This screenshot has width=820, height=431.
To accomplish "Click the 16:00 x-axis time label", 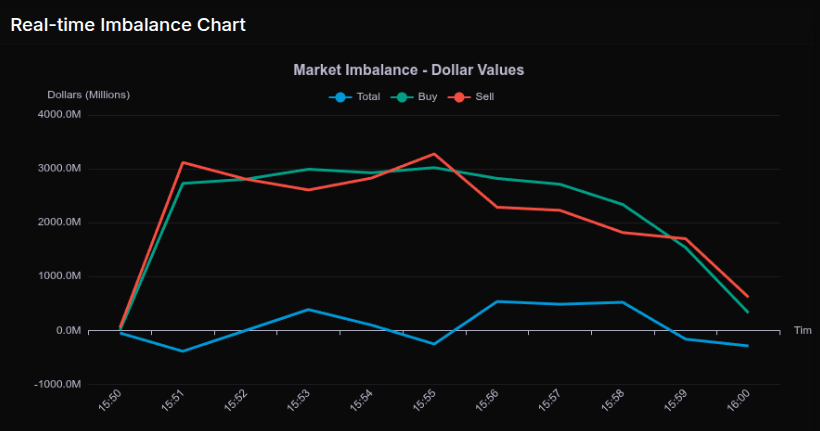I will 739,402.
